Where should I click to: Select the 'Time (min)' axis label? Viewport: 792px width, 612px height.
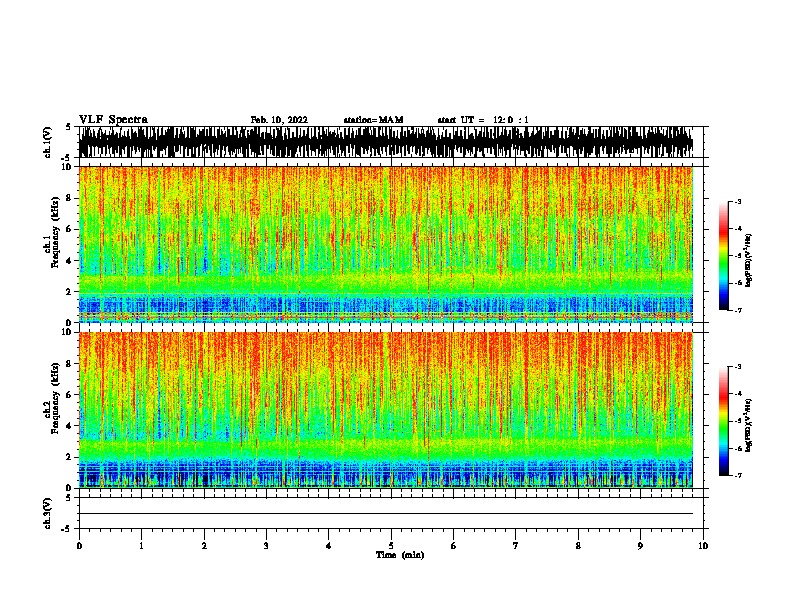click(x=400, y=555)
